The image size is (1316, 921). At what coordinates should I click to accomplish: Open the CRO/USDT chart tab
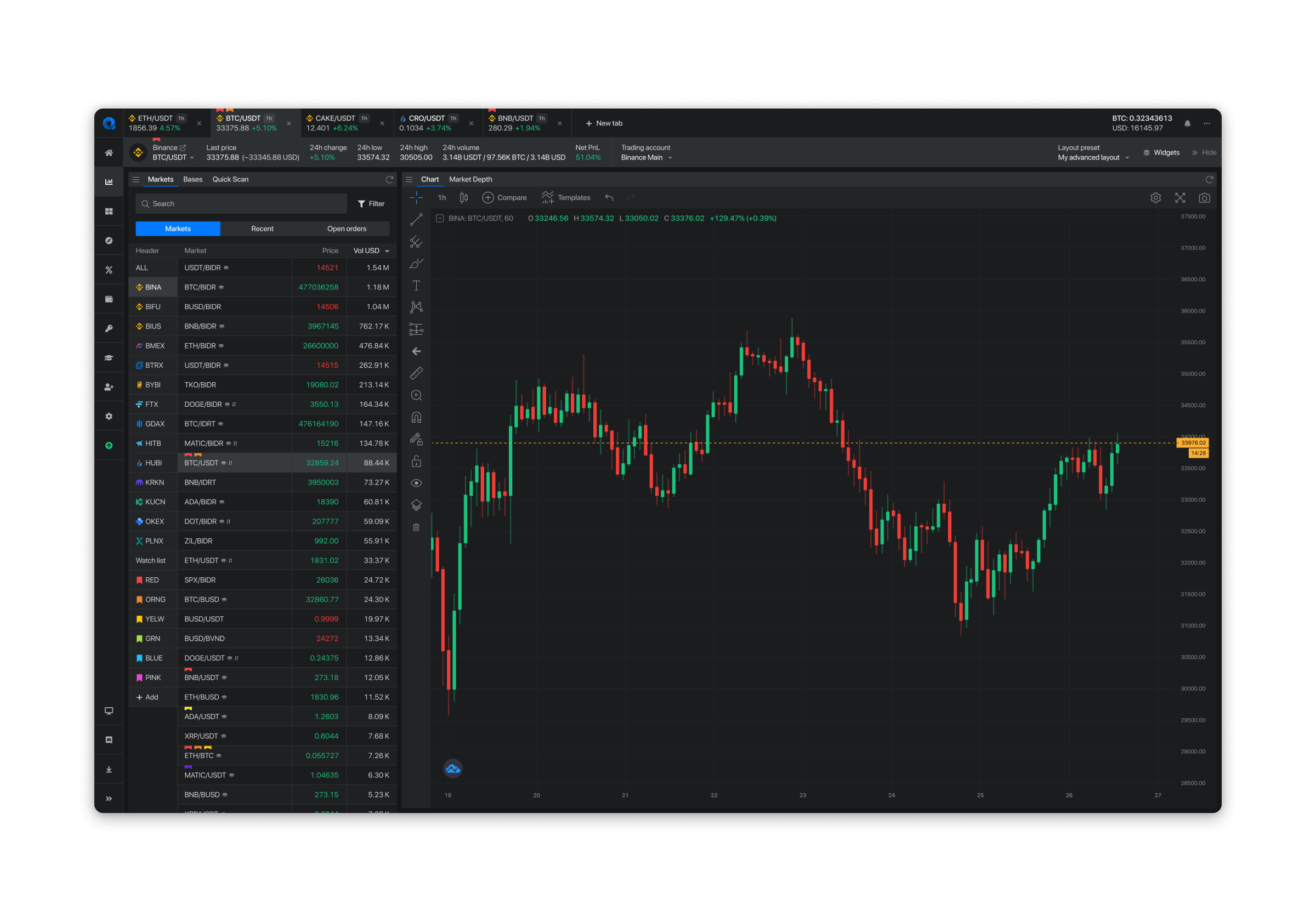(x=438, y=123)
